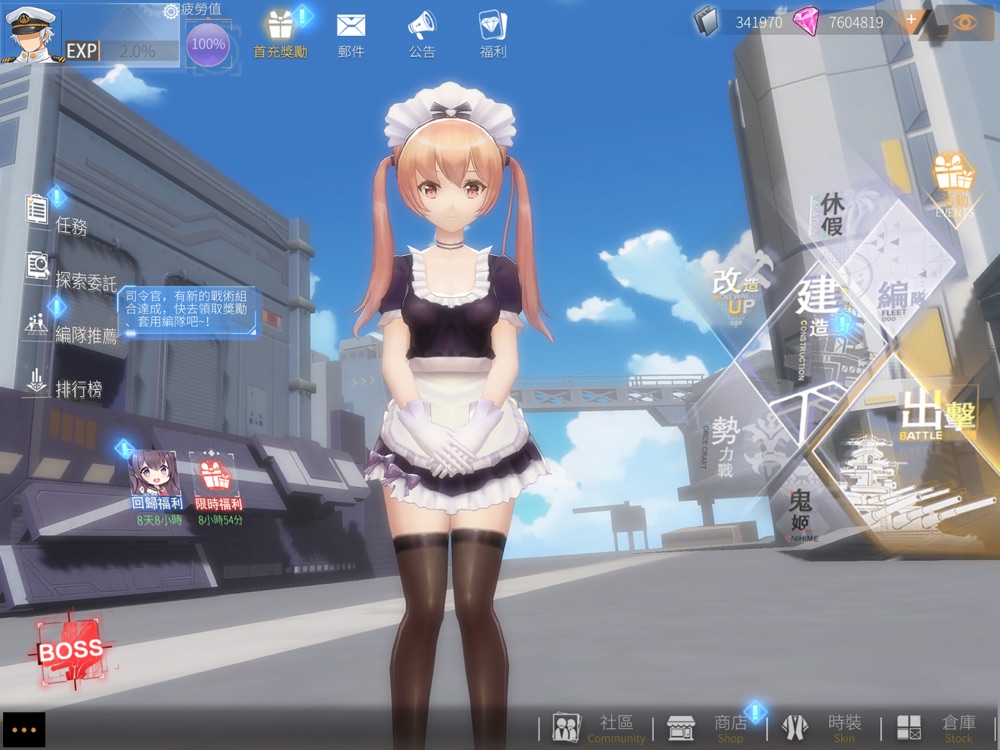The width and height of the screenshot is (1000, 750).
Task: Open the 郵件 mail icon
Action: click(x=351, y=35)
